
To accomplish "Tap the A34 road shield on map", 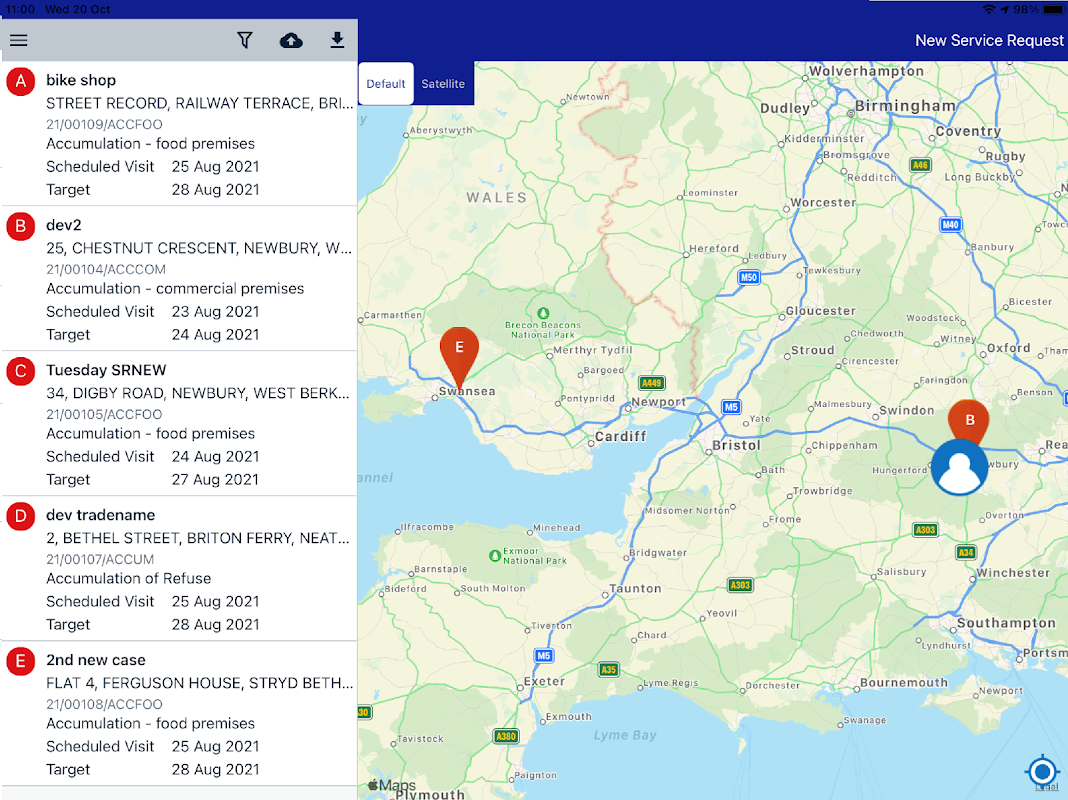I will 966,552.
